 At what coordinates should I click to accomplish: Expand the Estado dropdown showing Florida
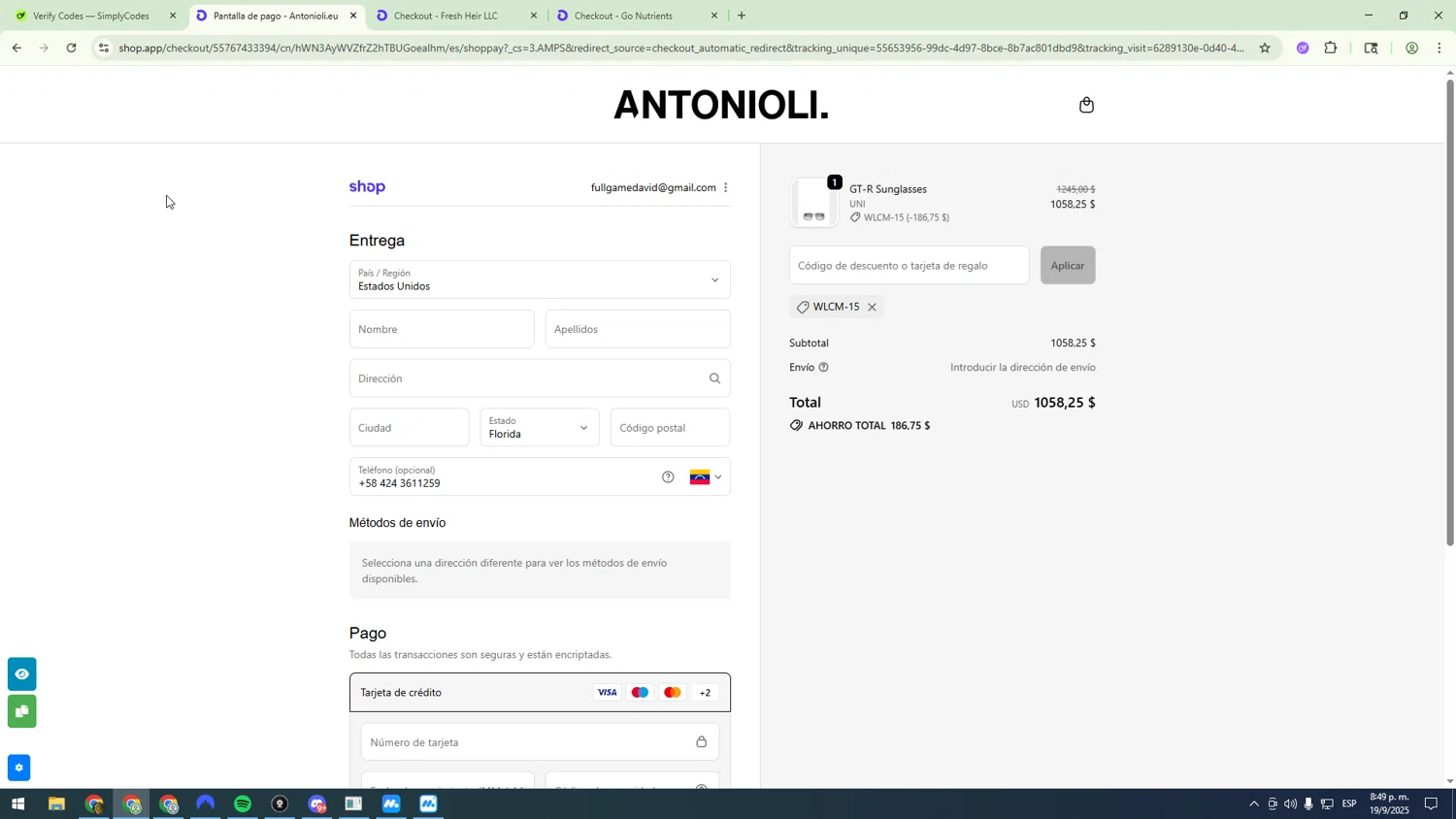540,428
